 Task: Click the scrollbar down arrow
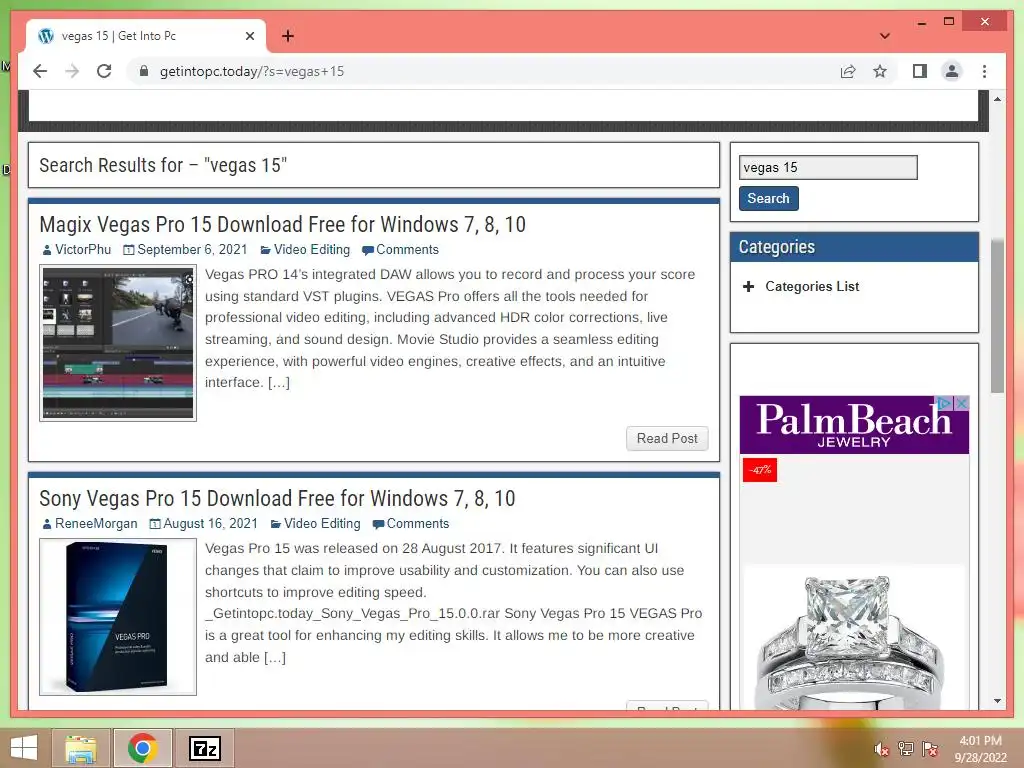pos(997,701)
